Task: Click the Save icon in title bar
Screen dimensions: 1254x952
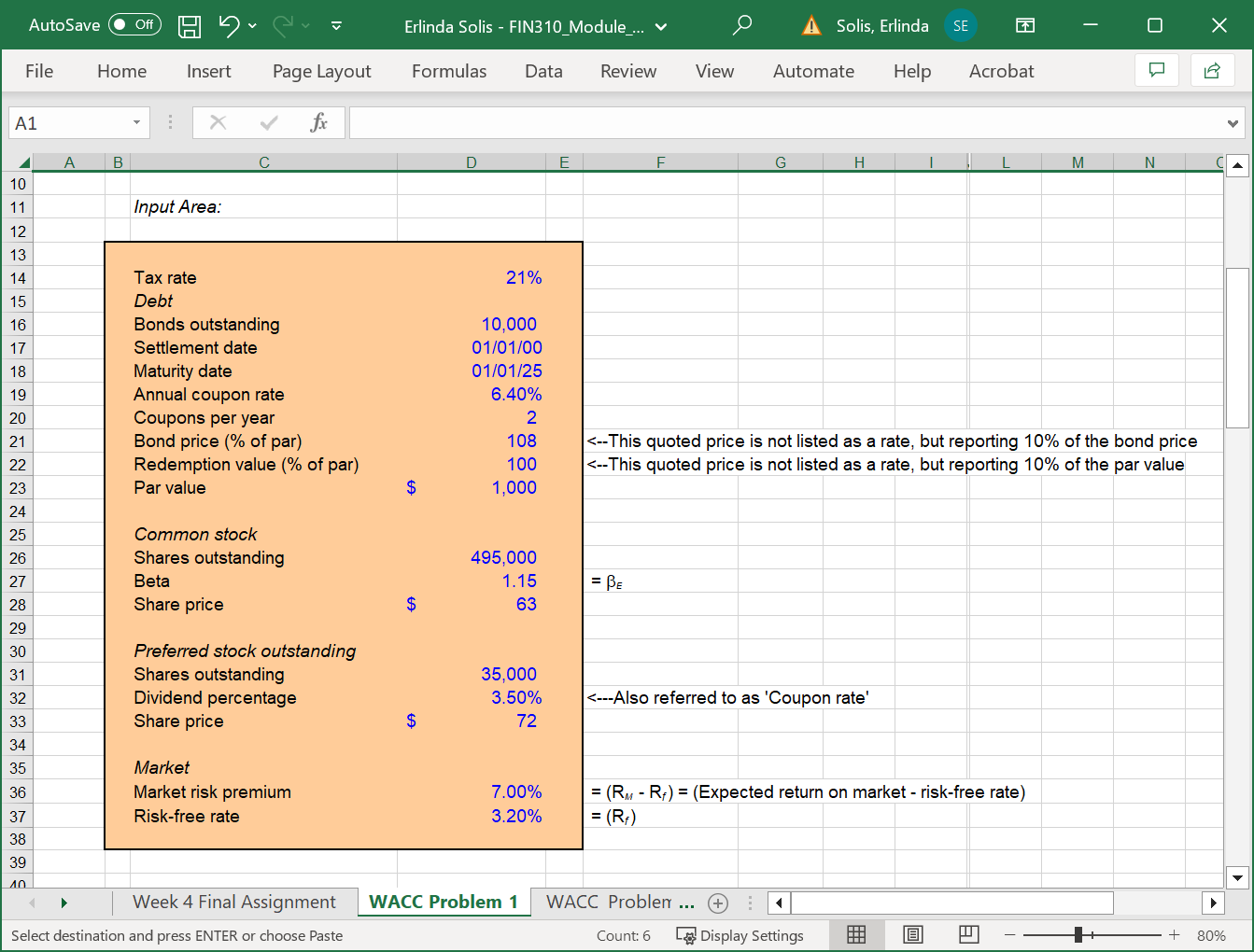Action: click(x=190, y=26)
